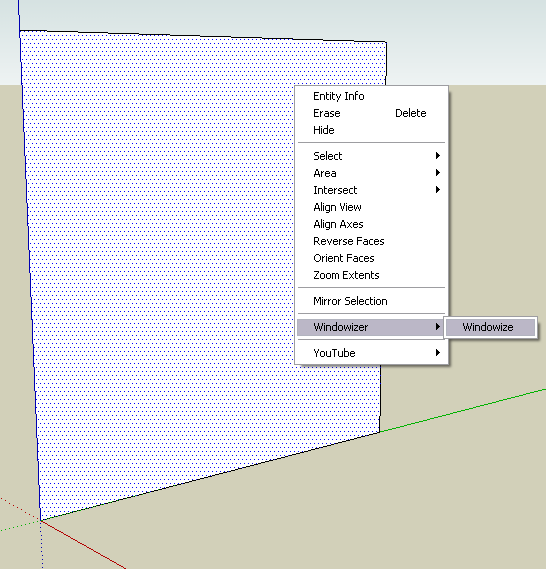Viewport: 546px width, 569px height.
Task: Expand the arrow next to YouTube
Action: tap(438, 353)
